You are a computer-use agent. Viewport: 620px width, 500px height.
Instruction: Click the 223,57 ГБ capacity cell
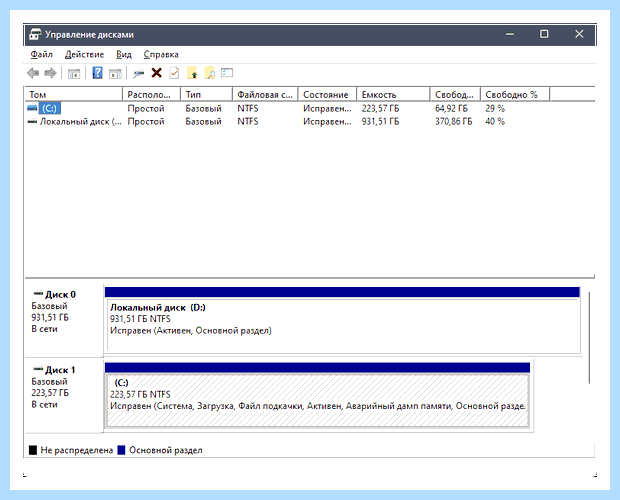click(x=380, y=108)
